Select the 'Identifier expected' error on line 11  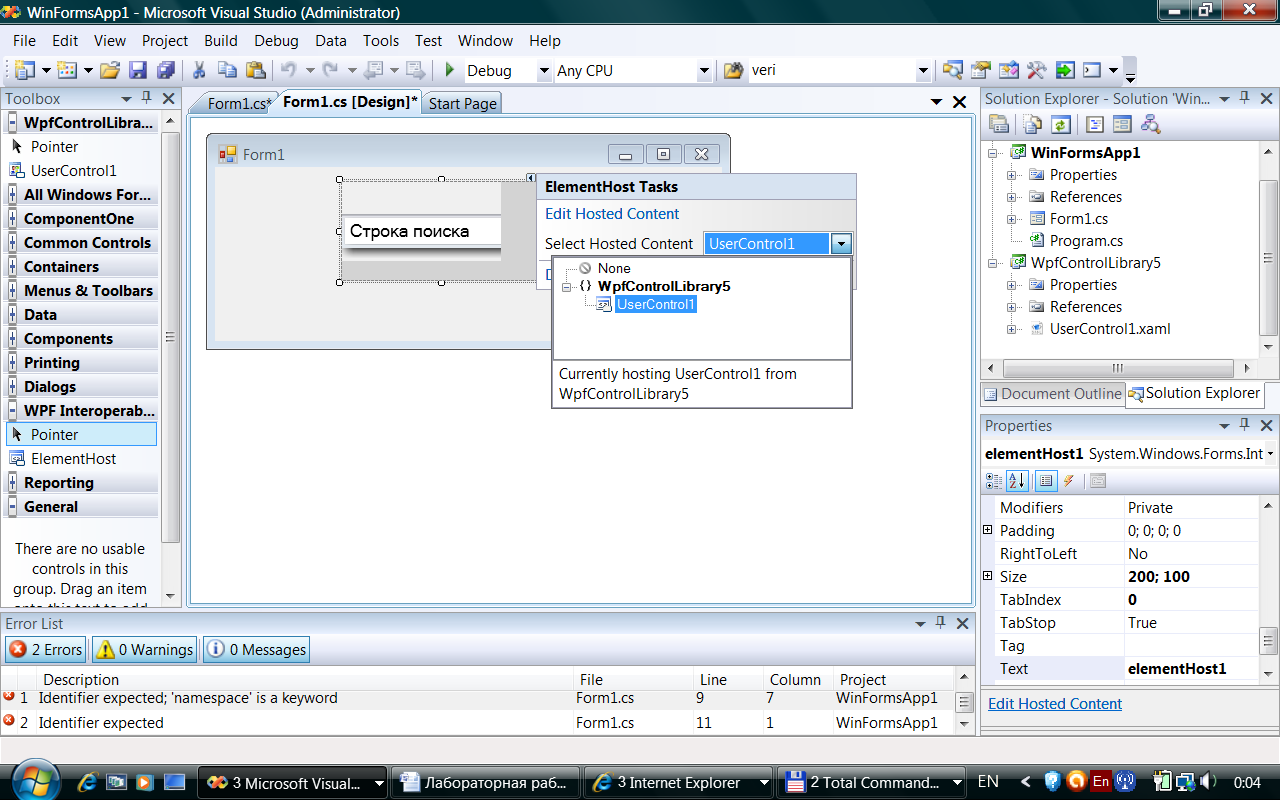click(x=478, y=722)
